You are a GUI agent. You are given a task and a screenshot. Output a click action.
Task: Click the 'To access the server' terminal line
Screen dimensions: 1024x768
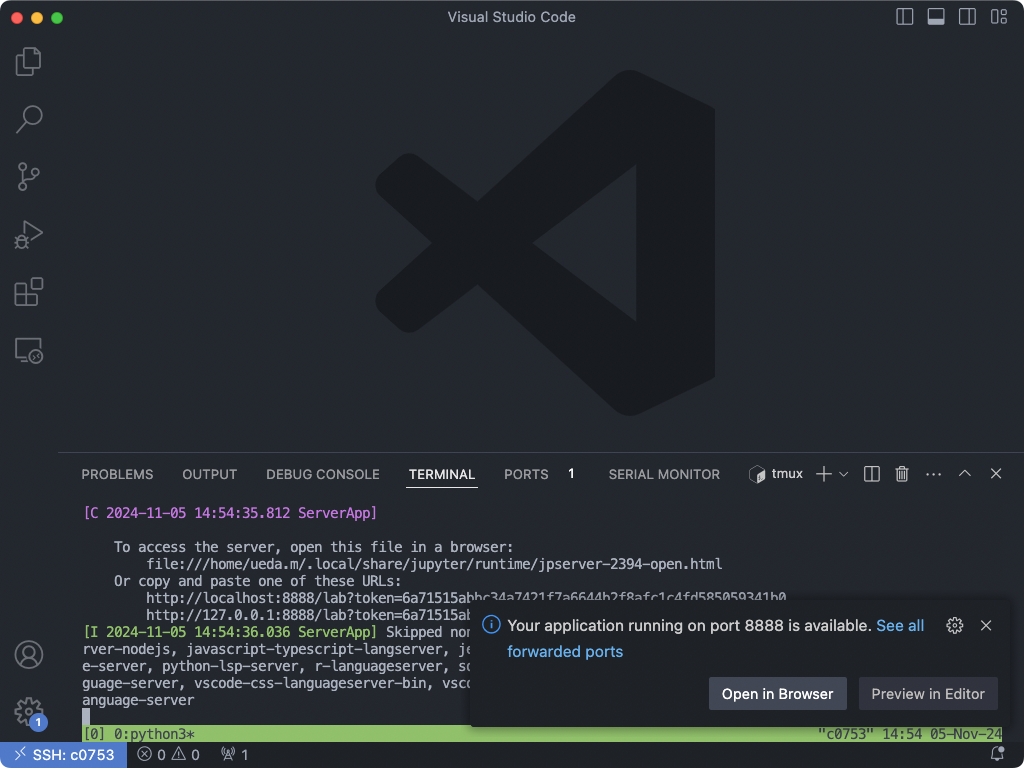(313, 547)
